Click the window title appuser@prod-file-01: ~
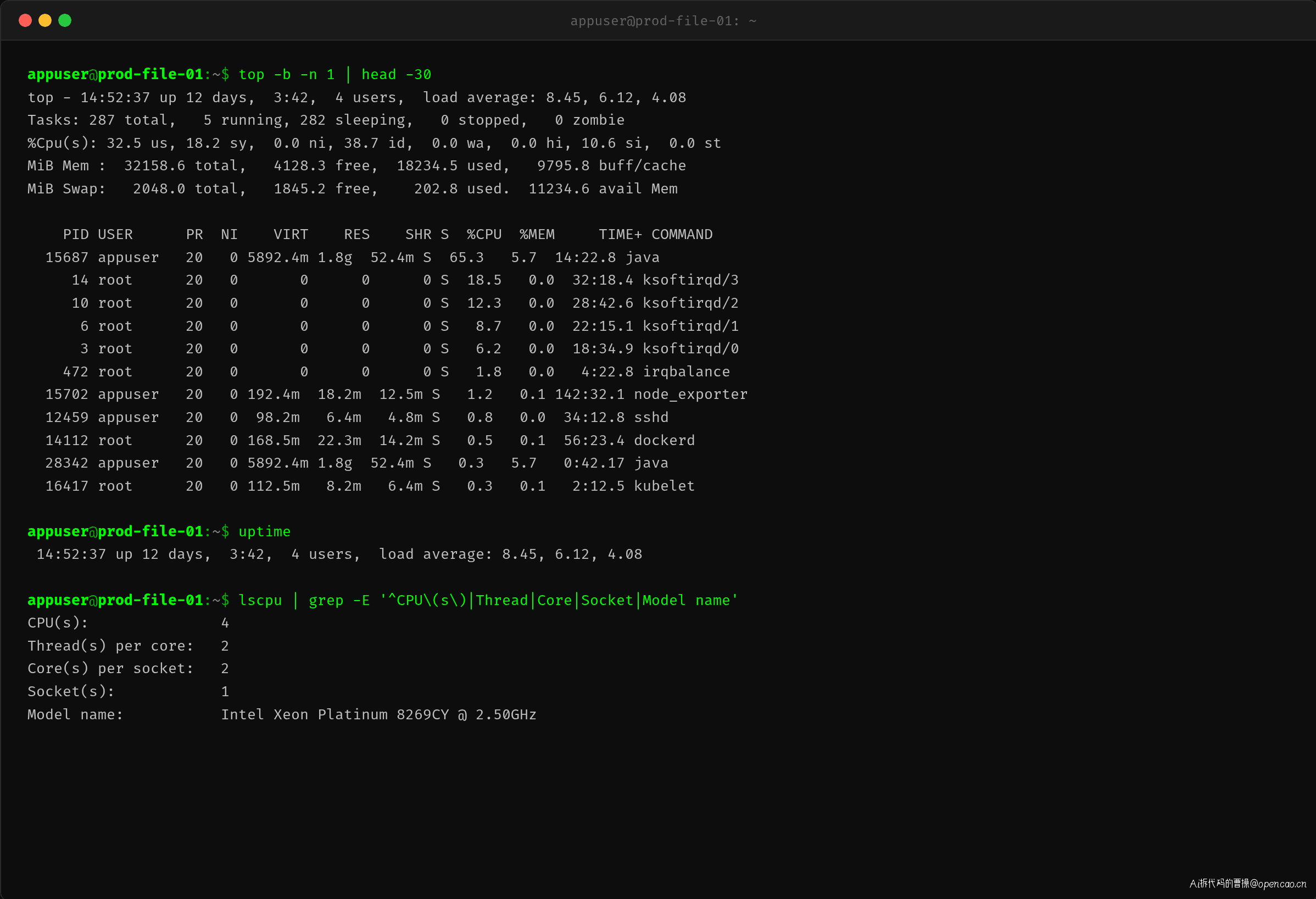 coord(663,21)
